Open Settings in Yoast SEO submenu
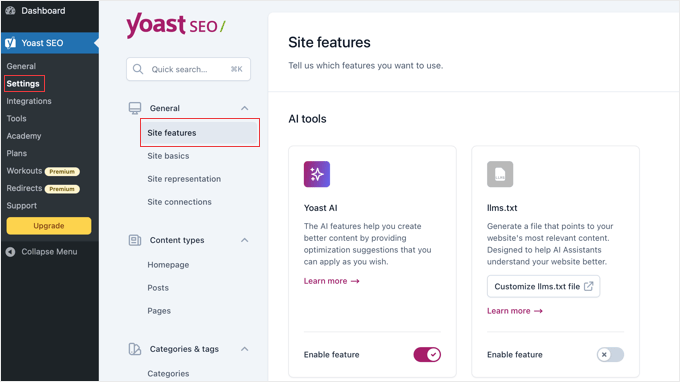 tap(23, 84)
